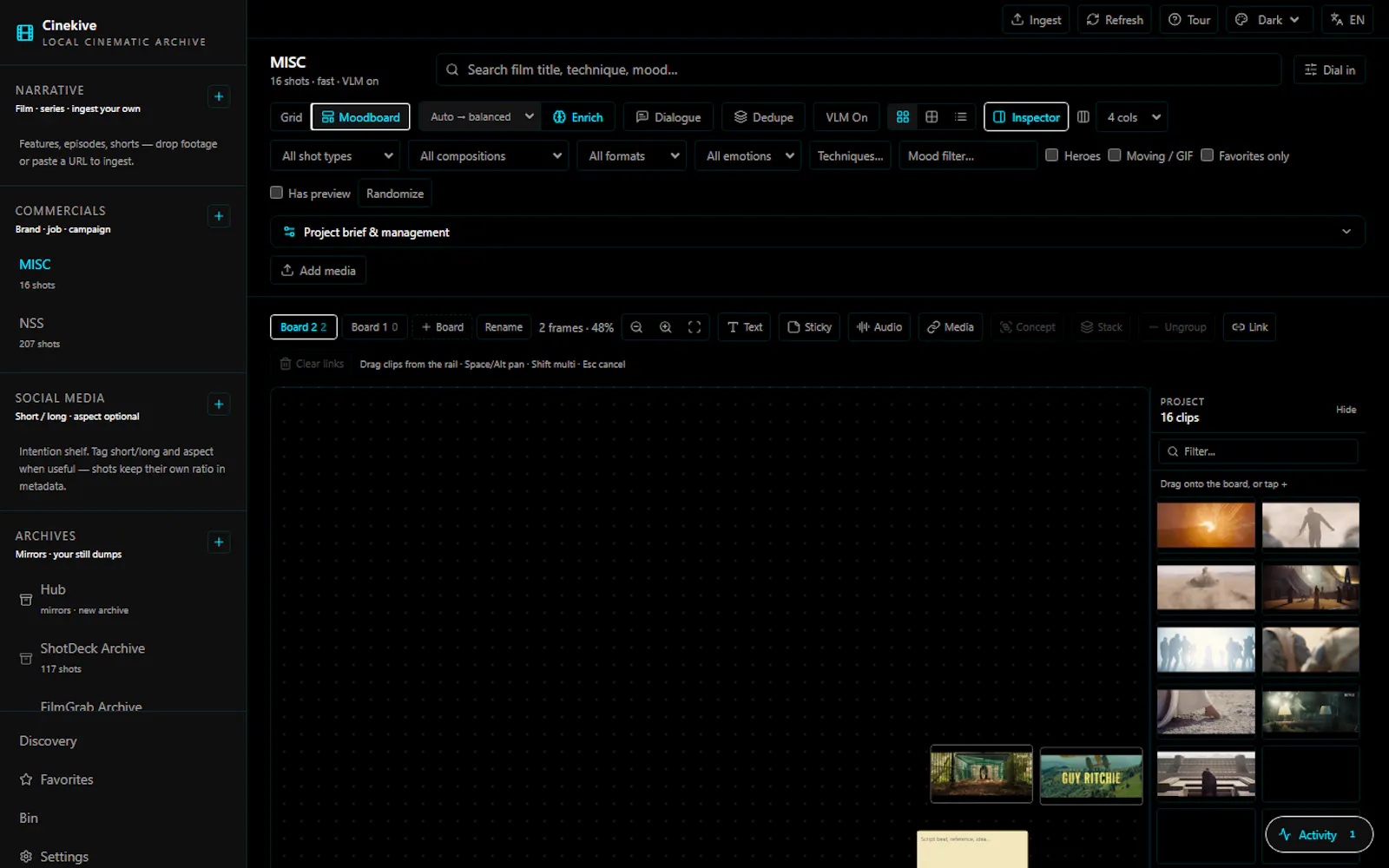Click Randomize button
The height and width of the screenshot is (868, 1389).
point(395,194)
